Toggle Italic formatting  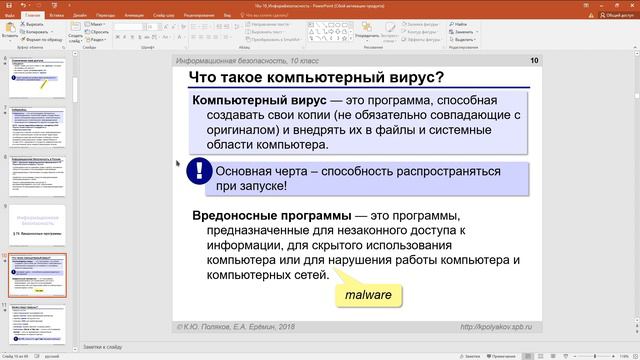pyautogui.click(x=124, y=37)
